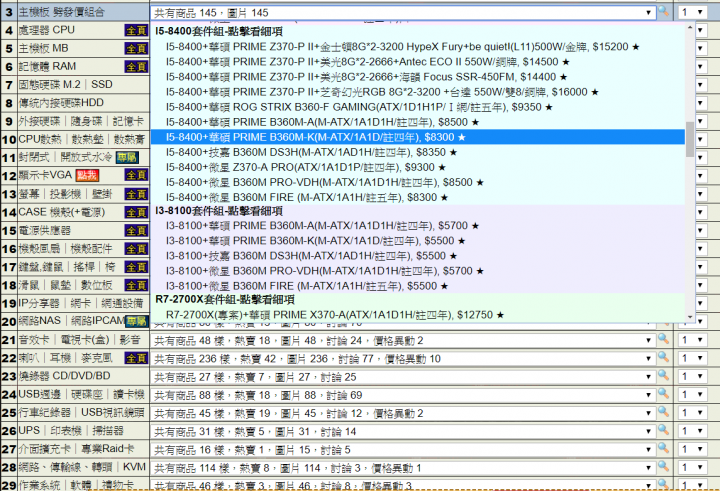
Task: Open the product dropdown showing 共有商品 114 樣
Action: [403, 468]
